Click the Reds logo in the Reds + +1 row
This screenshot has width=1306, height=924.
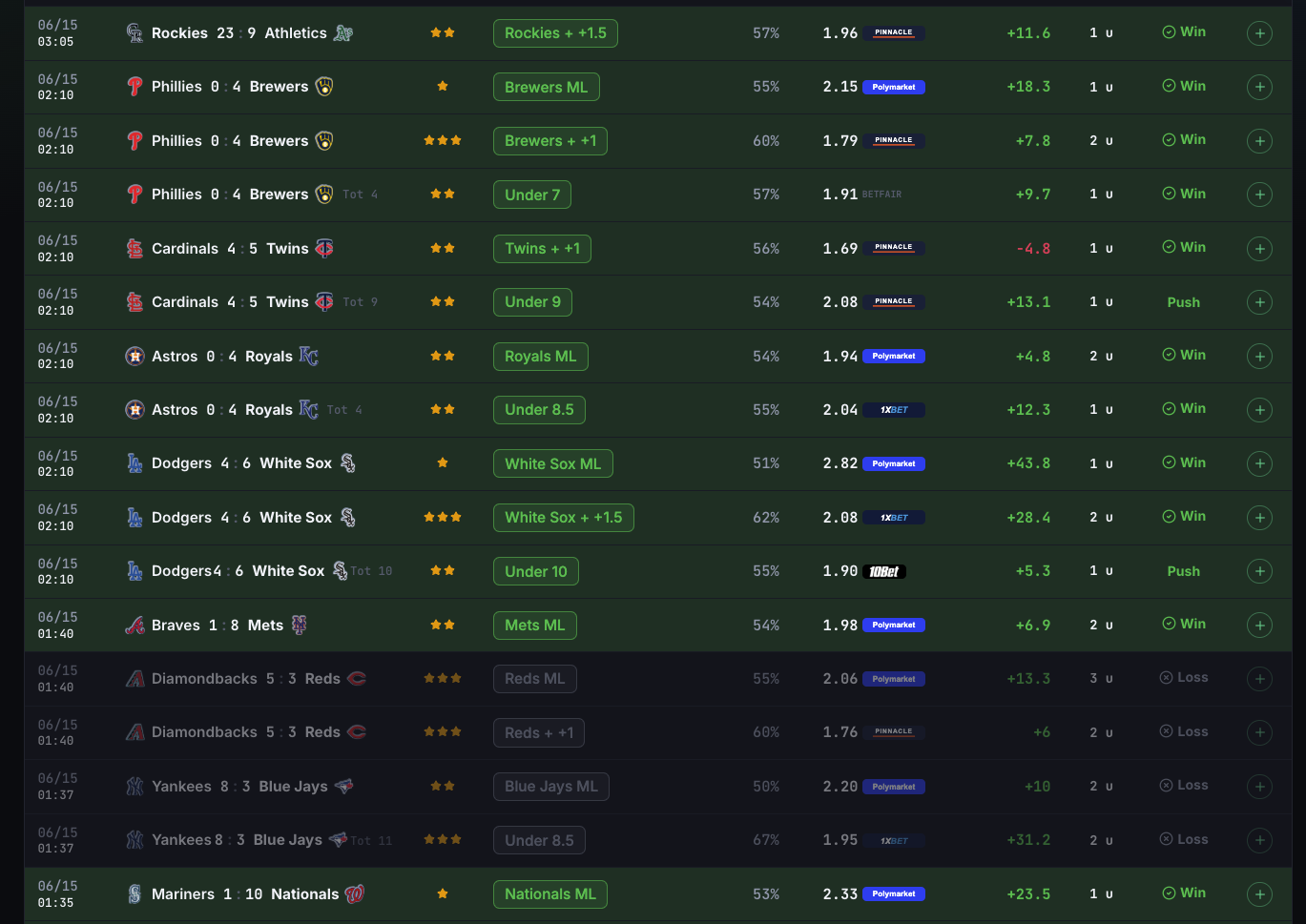[x=357, y=732]
